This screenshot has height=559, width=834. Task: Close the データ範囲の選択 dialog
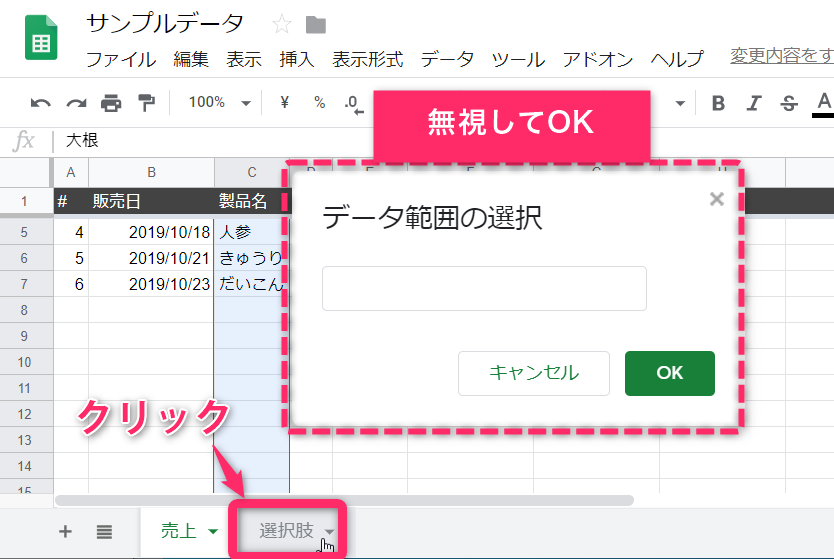716,199
